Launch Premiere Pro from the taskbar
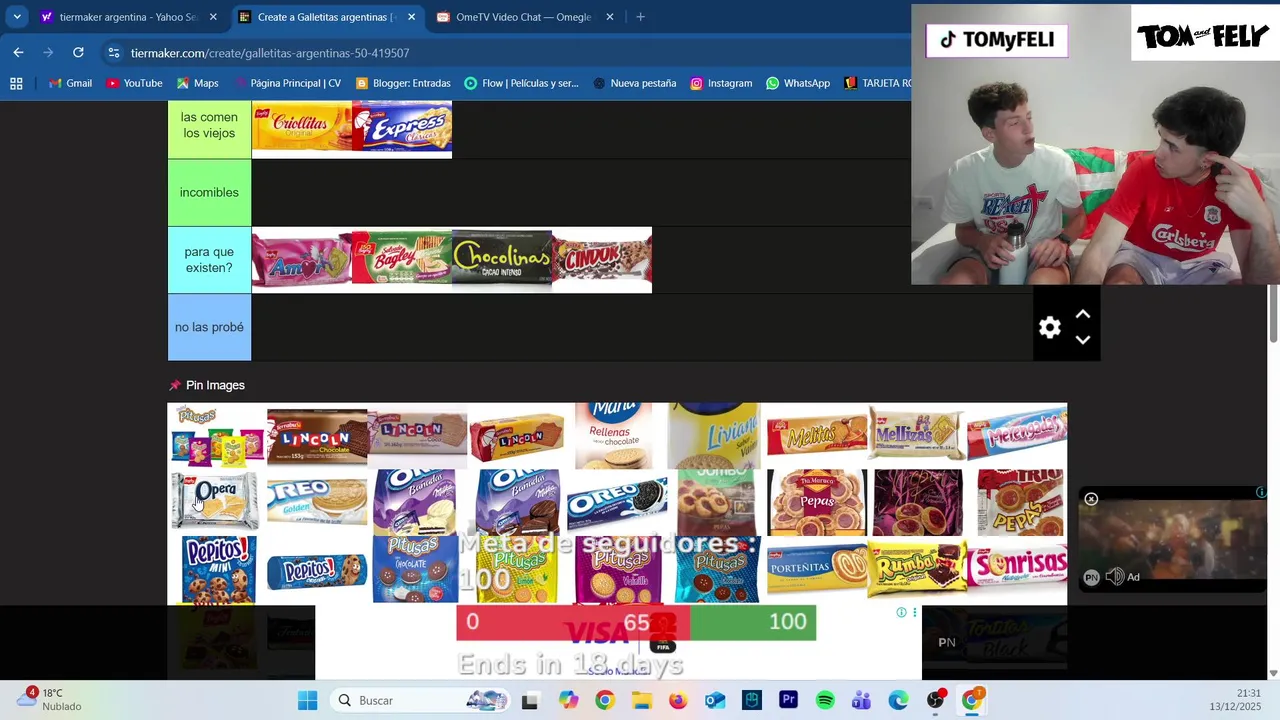Viewport: 1280px width, 720px height. [788, 700]
